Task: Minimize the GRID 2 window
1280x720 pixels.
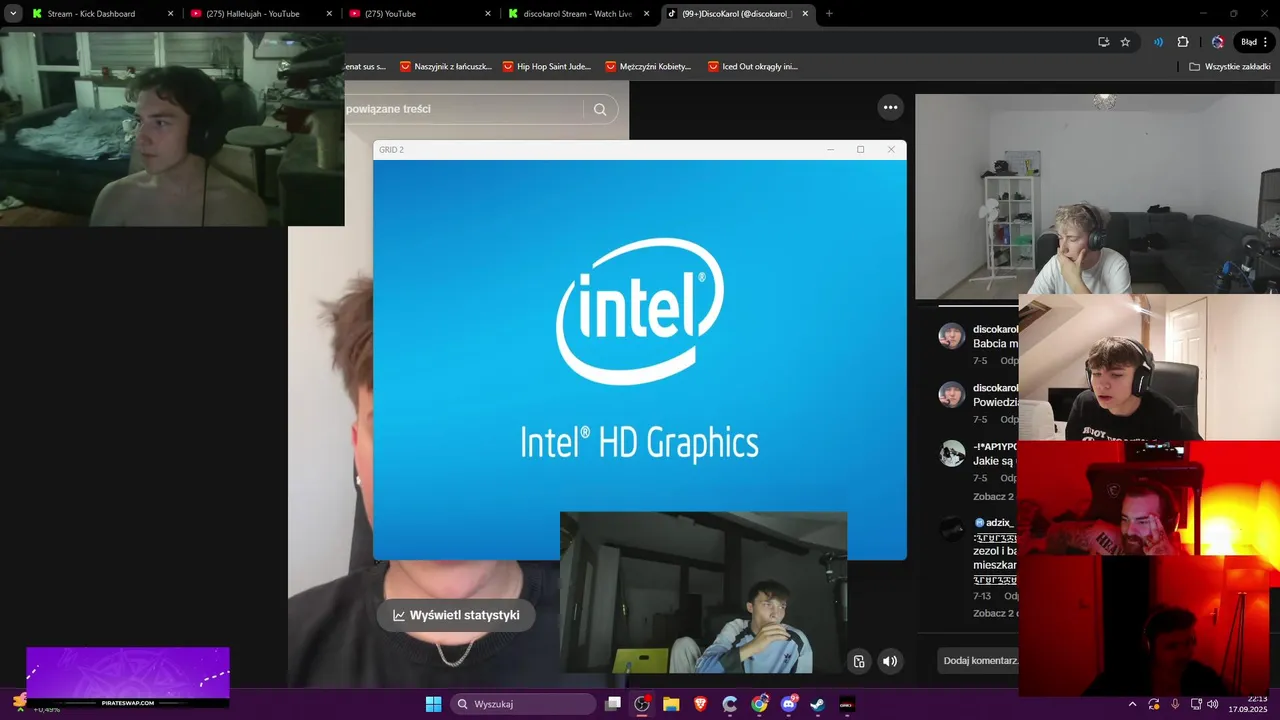Action: [x=830, y=149]
